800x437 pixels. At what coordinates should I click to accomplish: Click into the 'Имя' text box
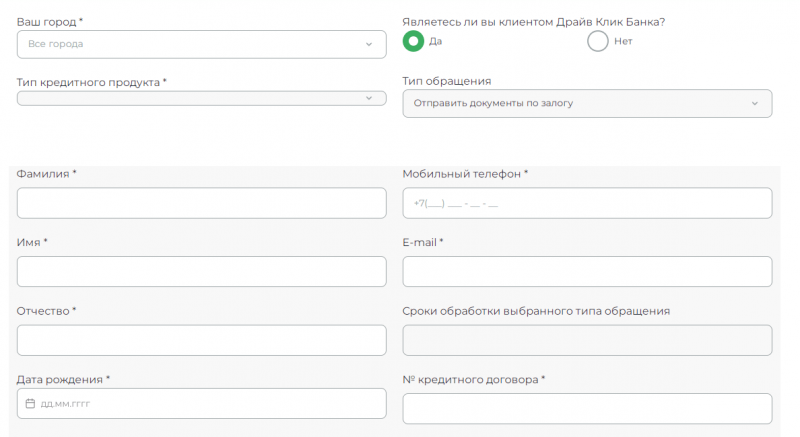(x=201, y=271)
